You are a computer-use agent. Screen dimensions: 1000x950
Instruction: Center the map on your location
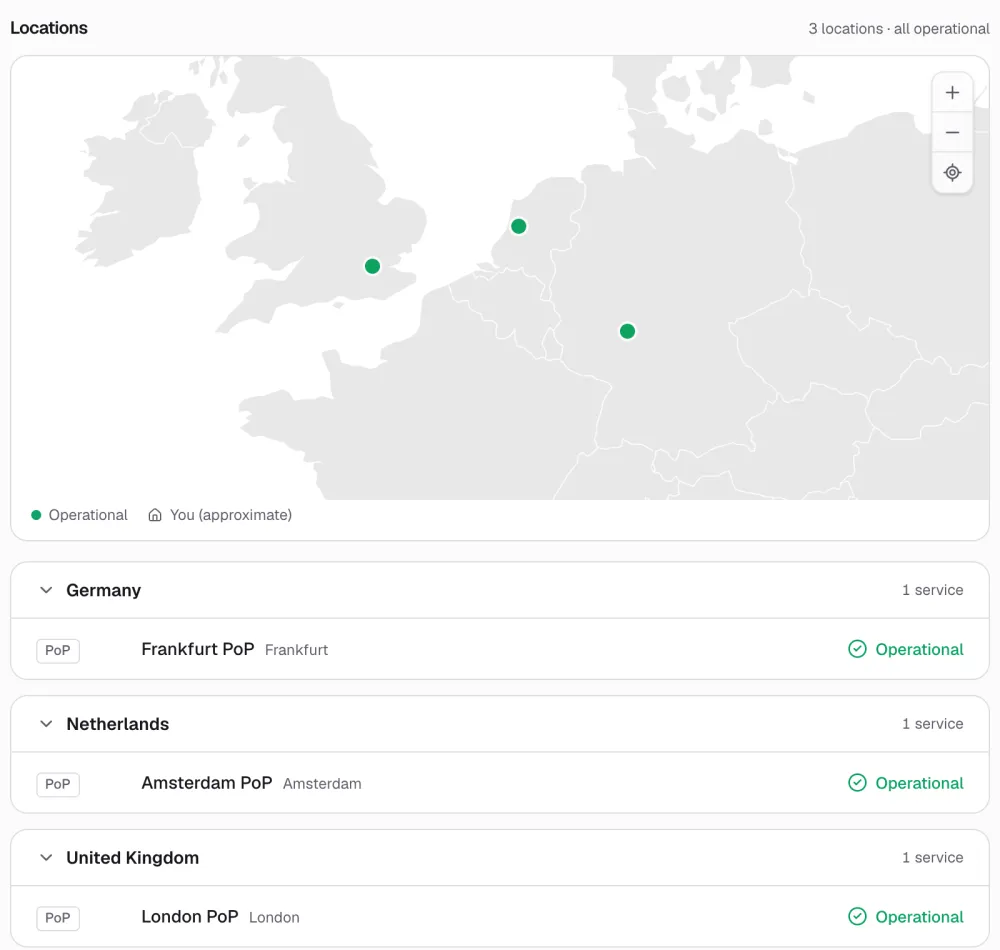pos(952,172)
